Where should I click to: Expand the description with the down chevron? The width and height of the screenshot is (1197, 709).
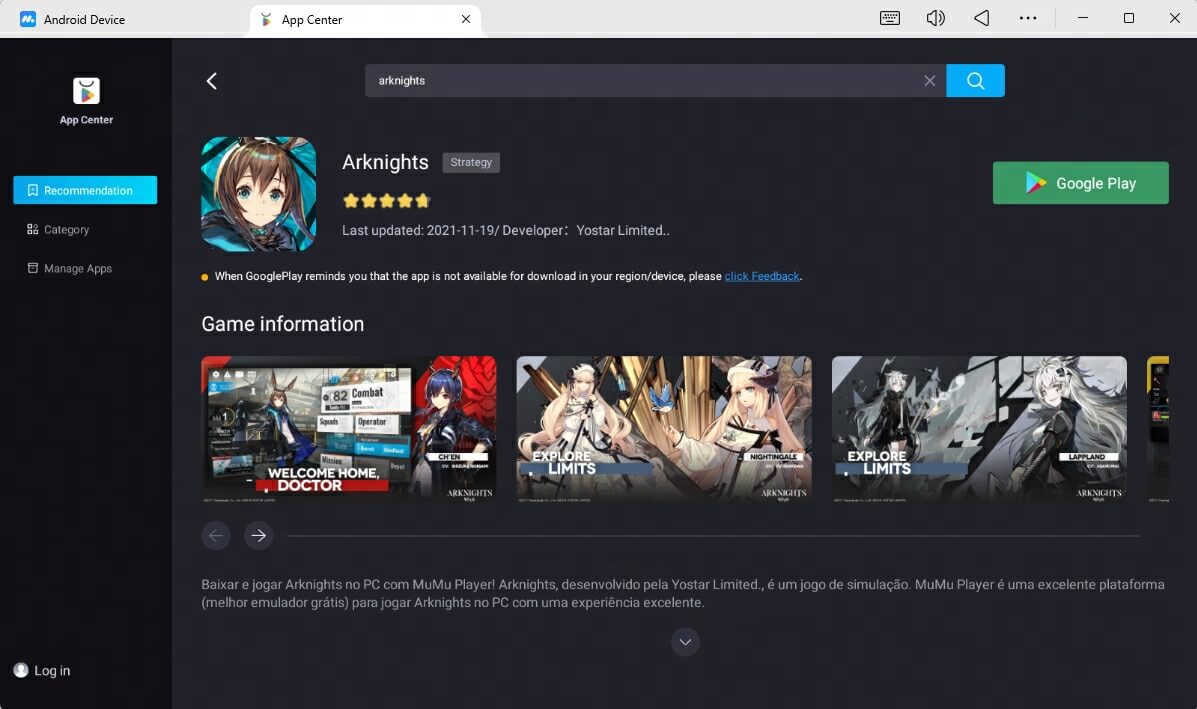(685, 642)
